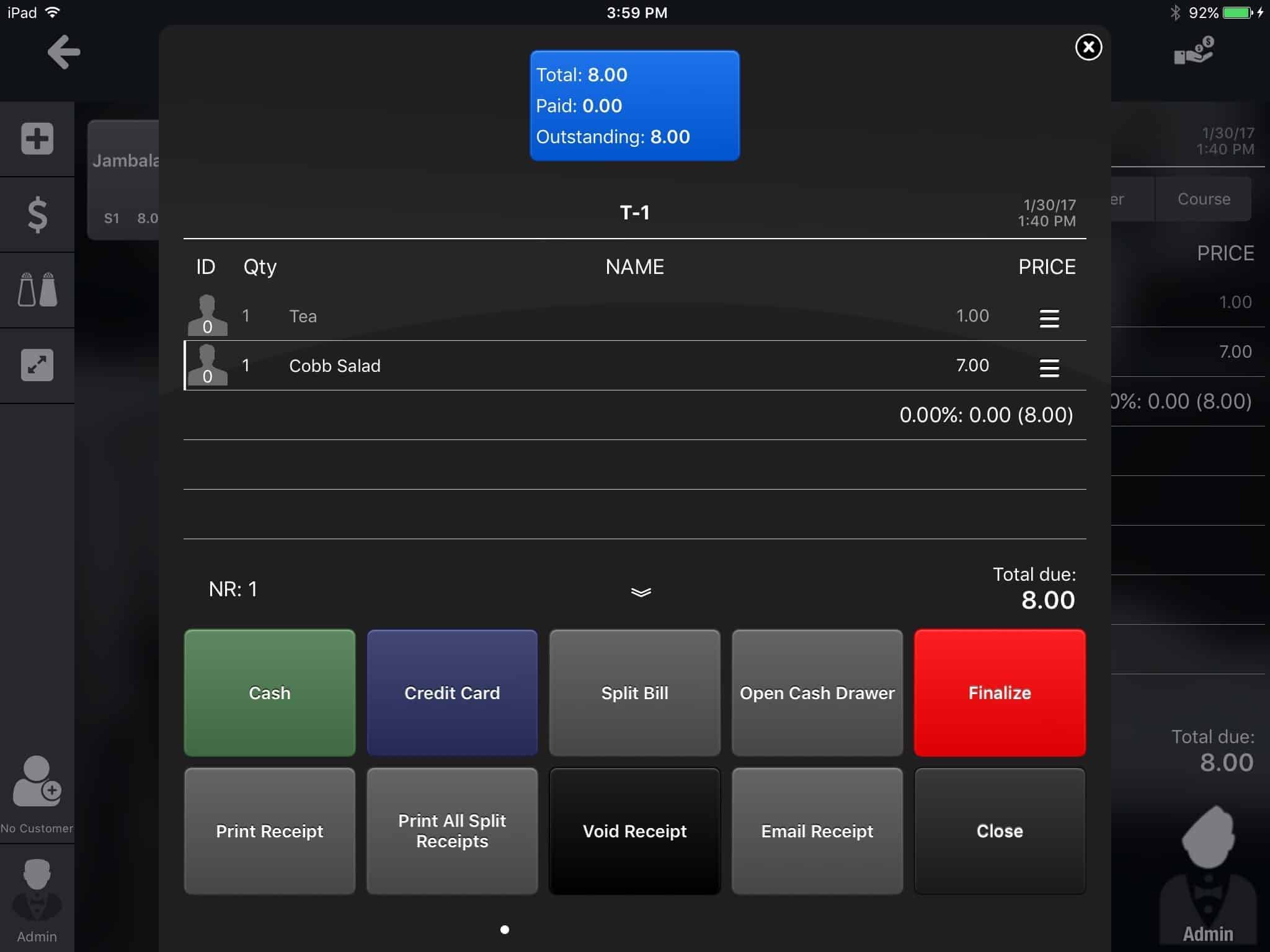
Task: Click Print All Split Receipts button
Action: click(452, 831)
